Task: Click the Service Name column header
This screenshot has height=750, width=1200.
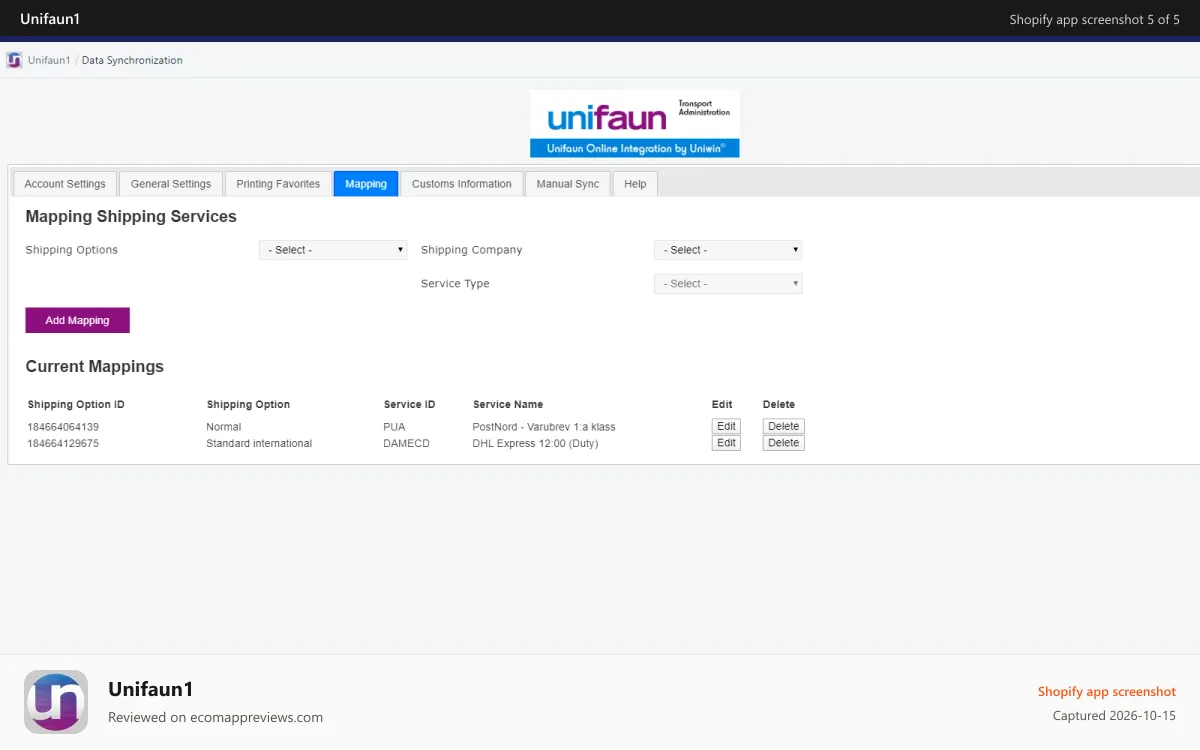Action: (x=508, y=405)
